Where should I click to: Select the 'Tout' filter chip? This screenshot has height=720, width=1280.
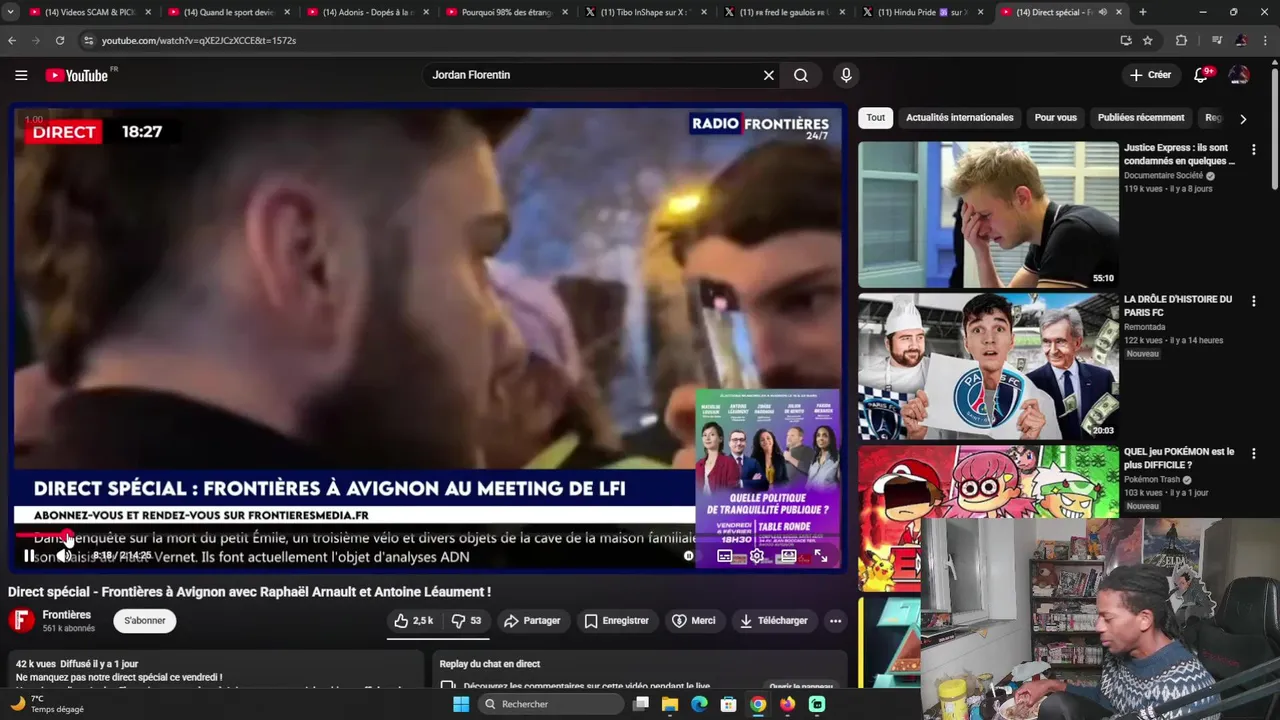point(876,118)
